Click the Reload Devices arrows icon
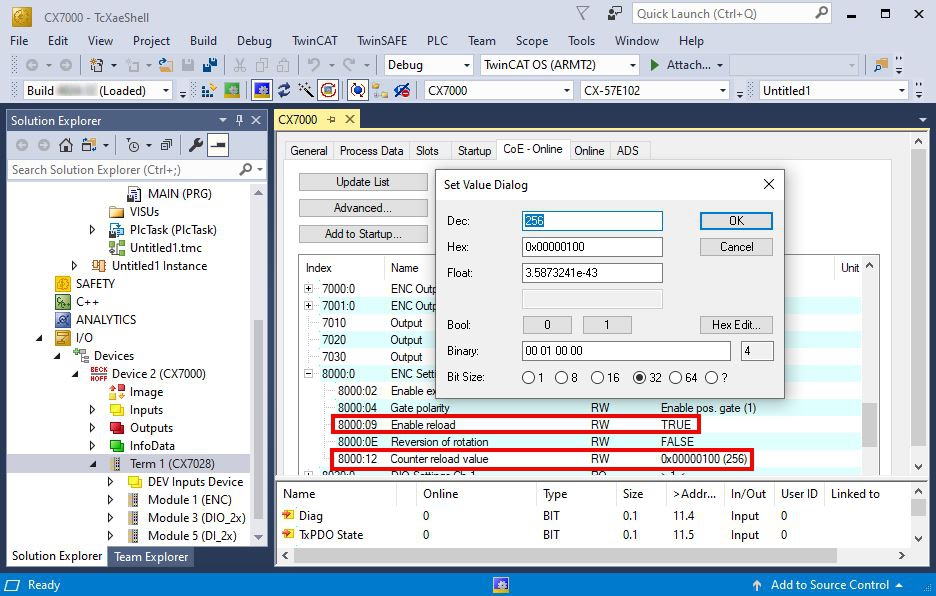 click(x=284, y=91)
